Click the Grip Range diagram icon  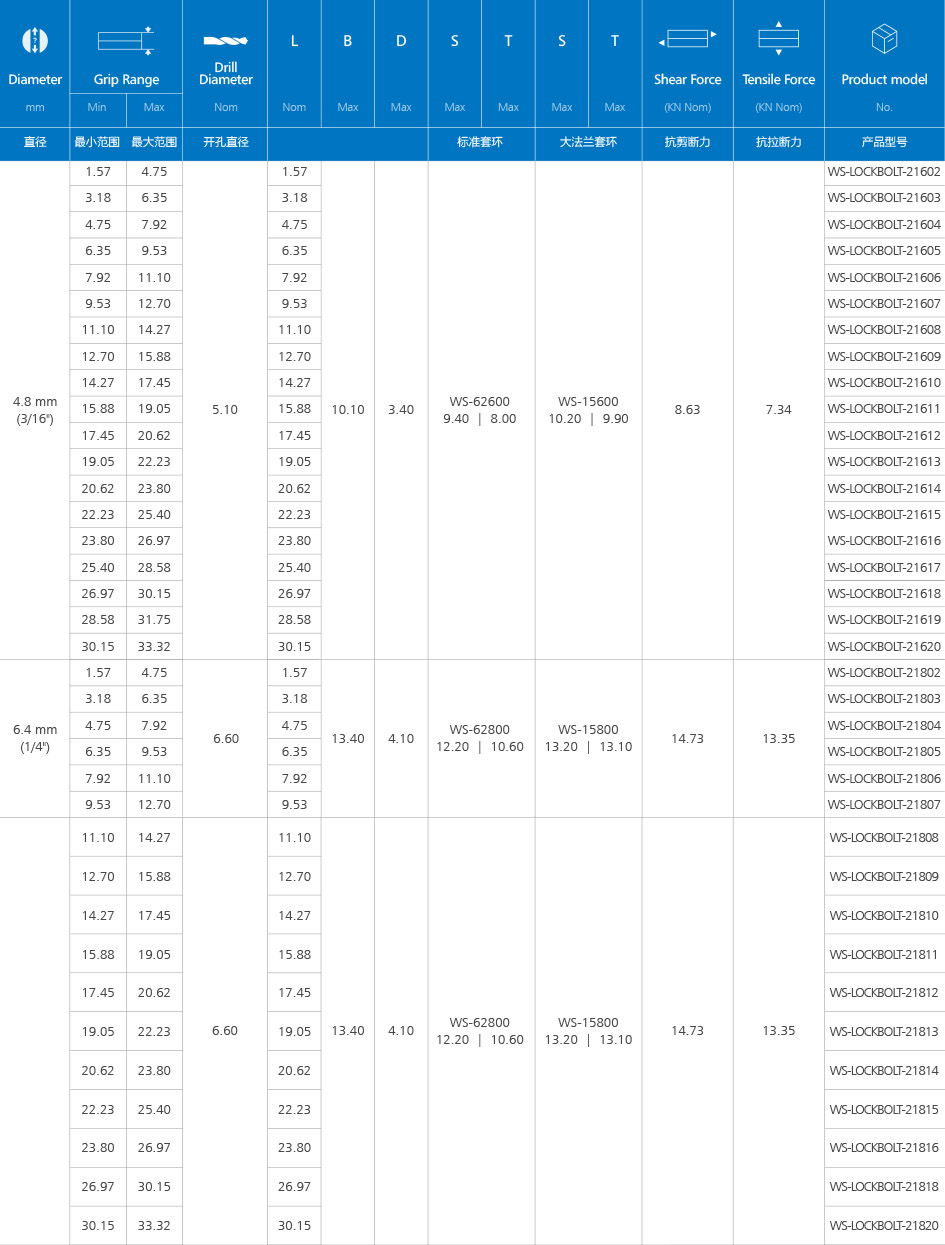pos(126,40)
